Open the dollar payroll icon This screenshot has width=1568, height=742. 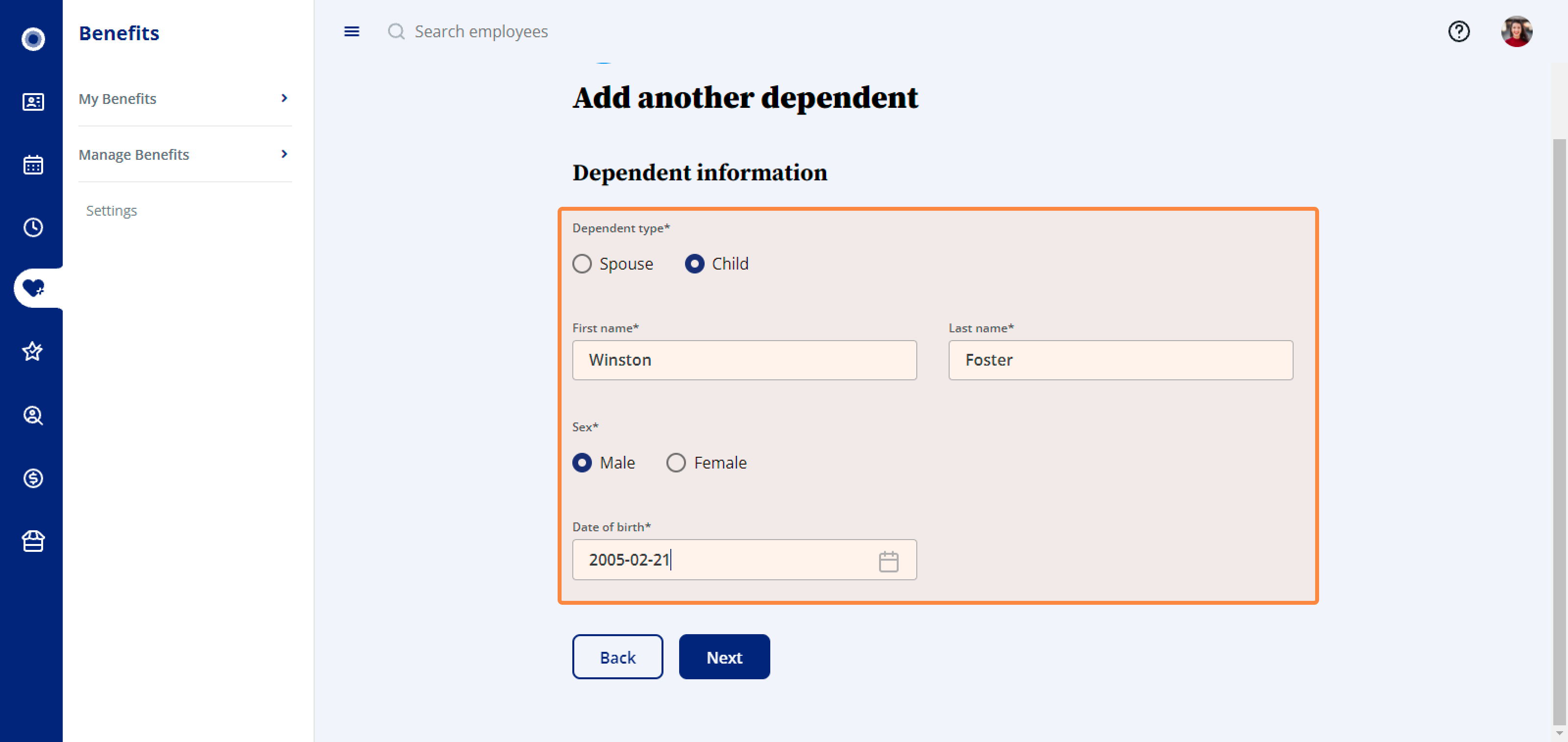coord(33,478)
